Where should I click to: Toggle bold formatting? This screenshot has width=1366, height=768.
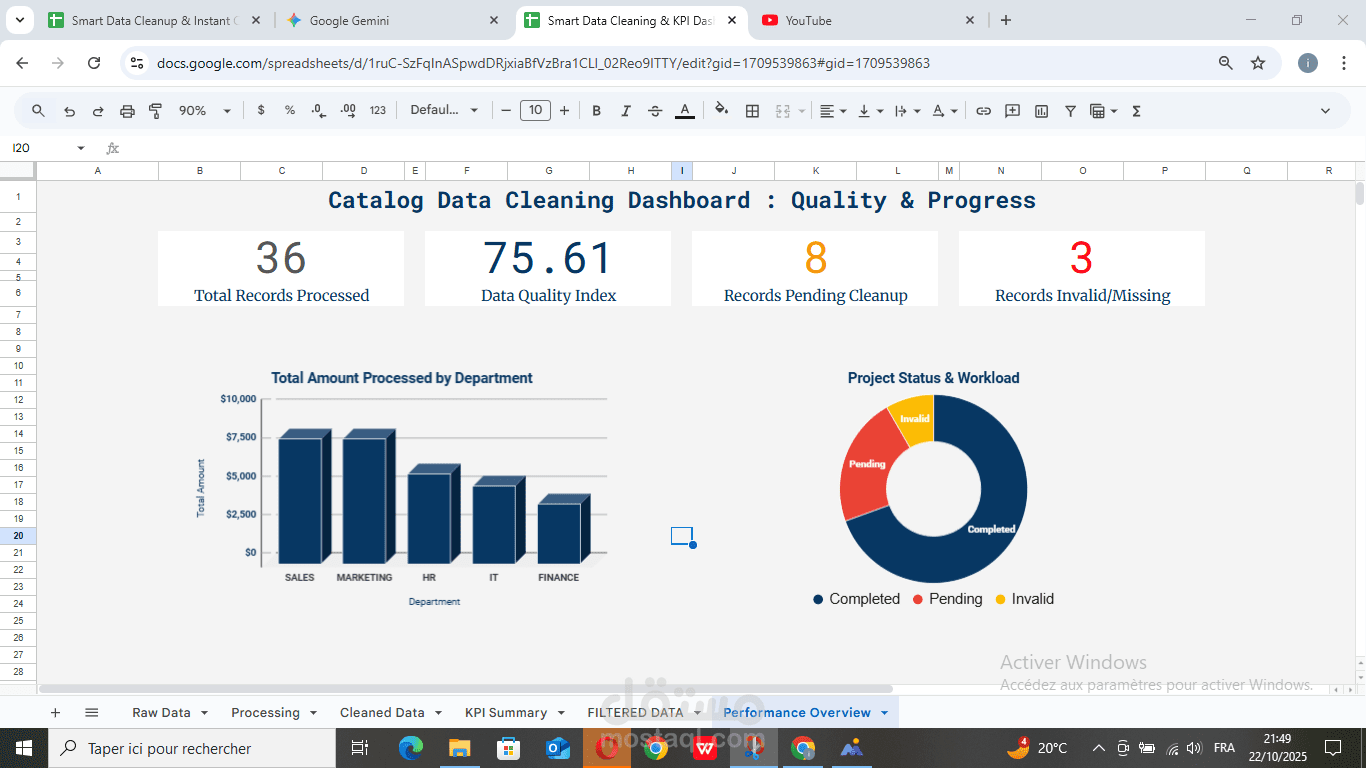(x=597, y=111)
